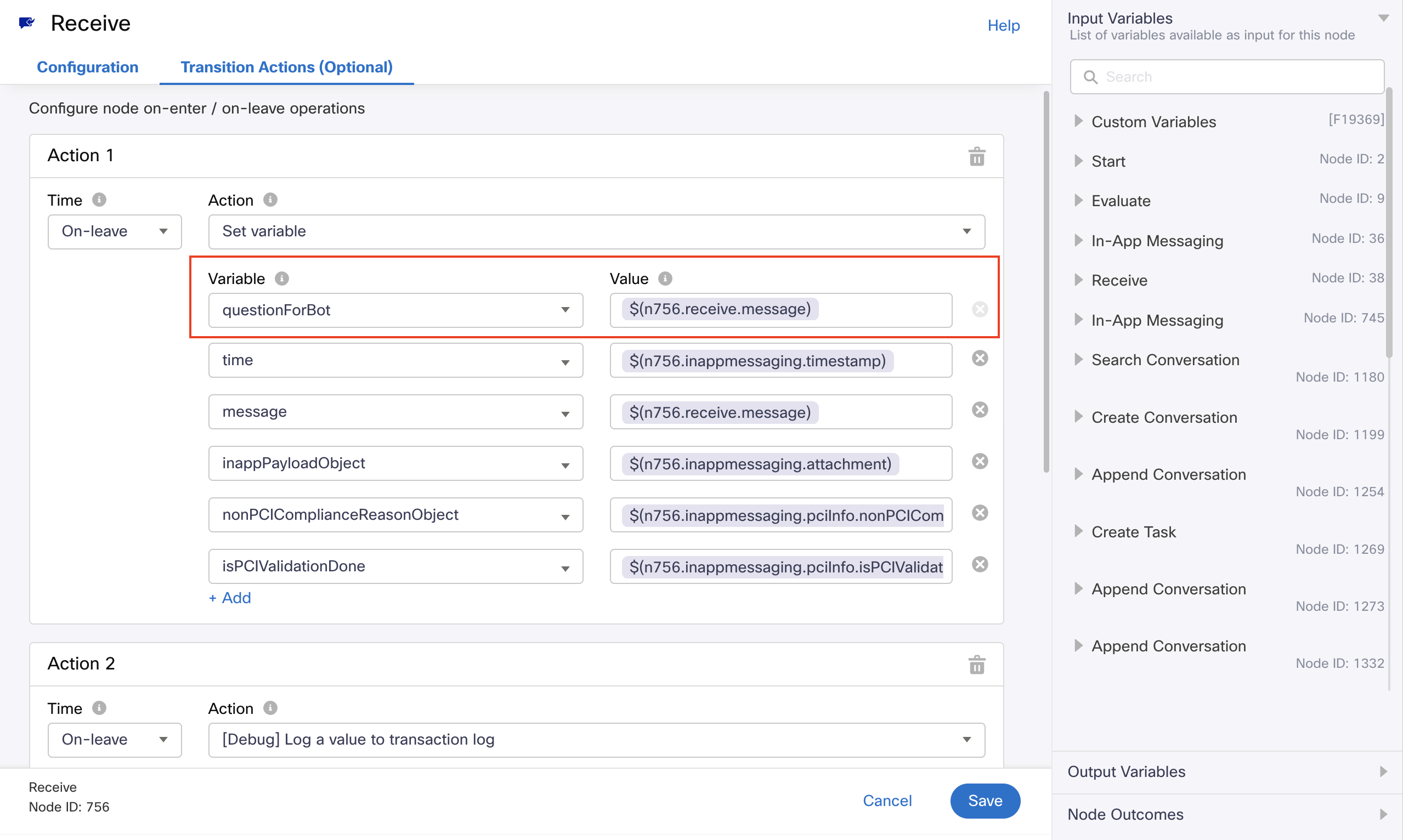
Task: Click the main panel vertical scrollbar
Action: [1046, 281]
